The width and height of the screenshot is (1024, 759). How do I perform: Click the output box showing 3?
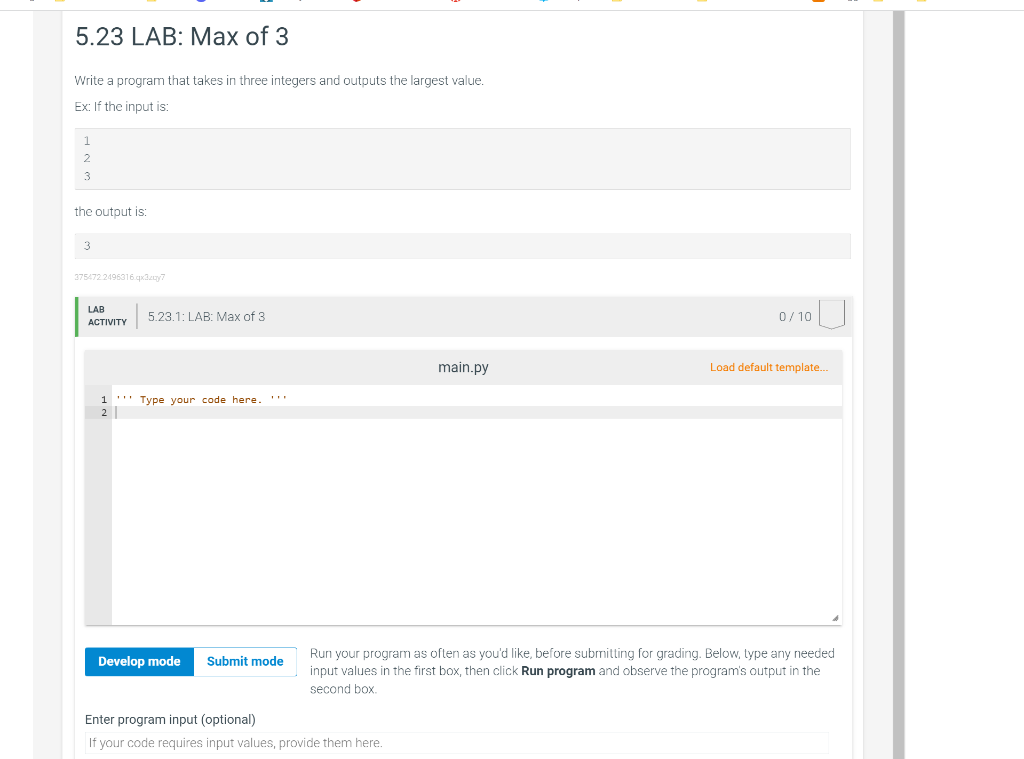click(x=462, y=245)
